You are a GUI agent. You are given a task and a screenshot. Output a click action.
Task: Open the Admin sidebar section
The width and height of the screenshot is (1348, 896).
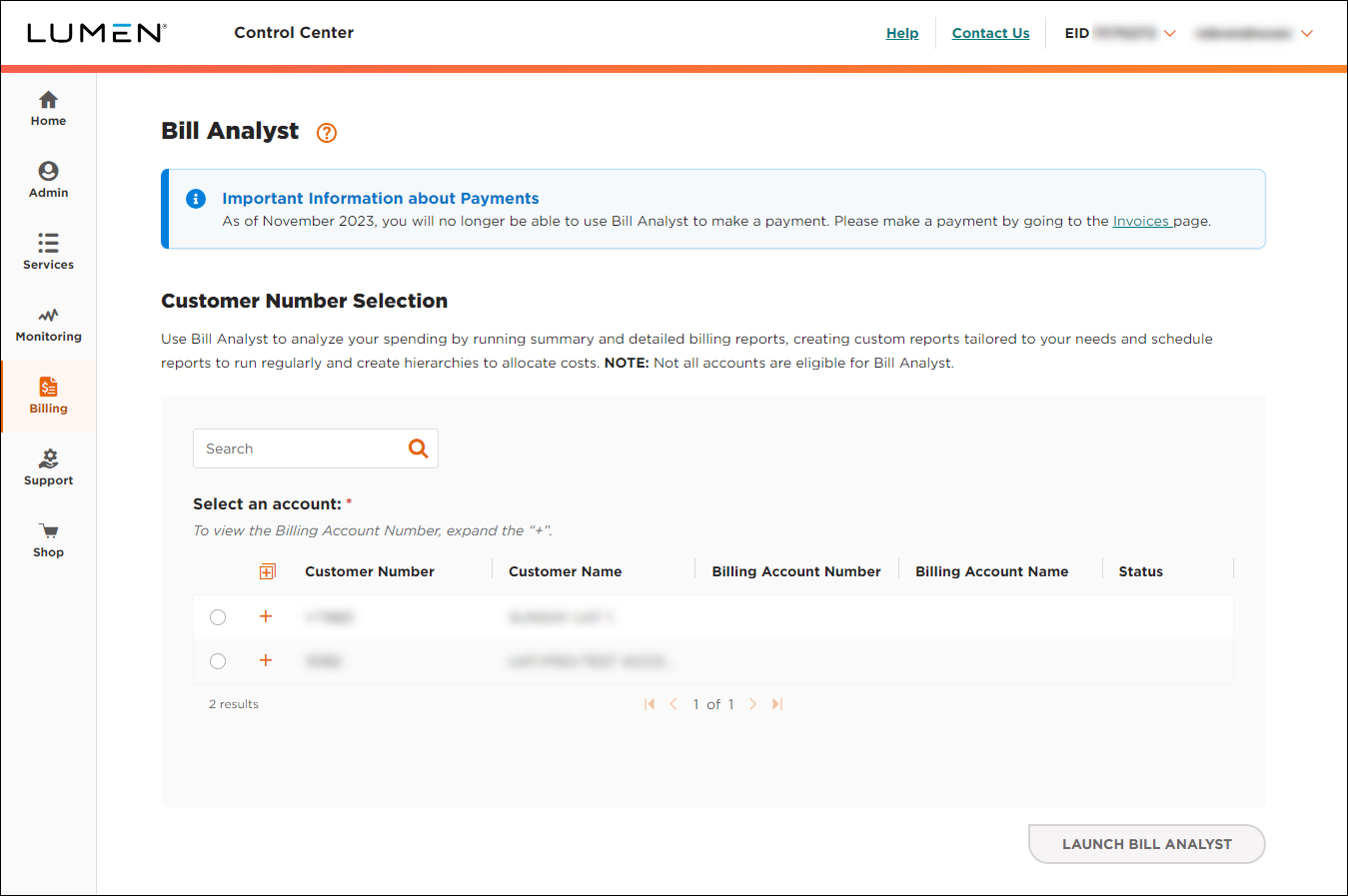coord(48,181)
